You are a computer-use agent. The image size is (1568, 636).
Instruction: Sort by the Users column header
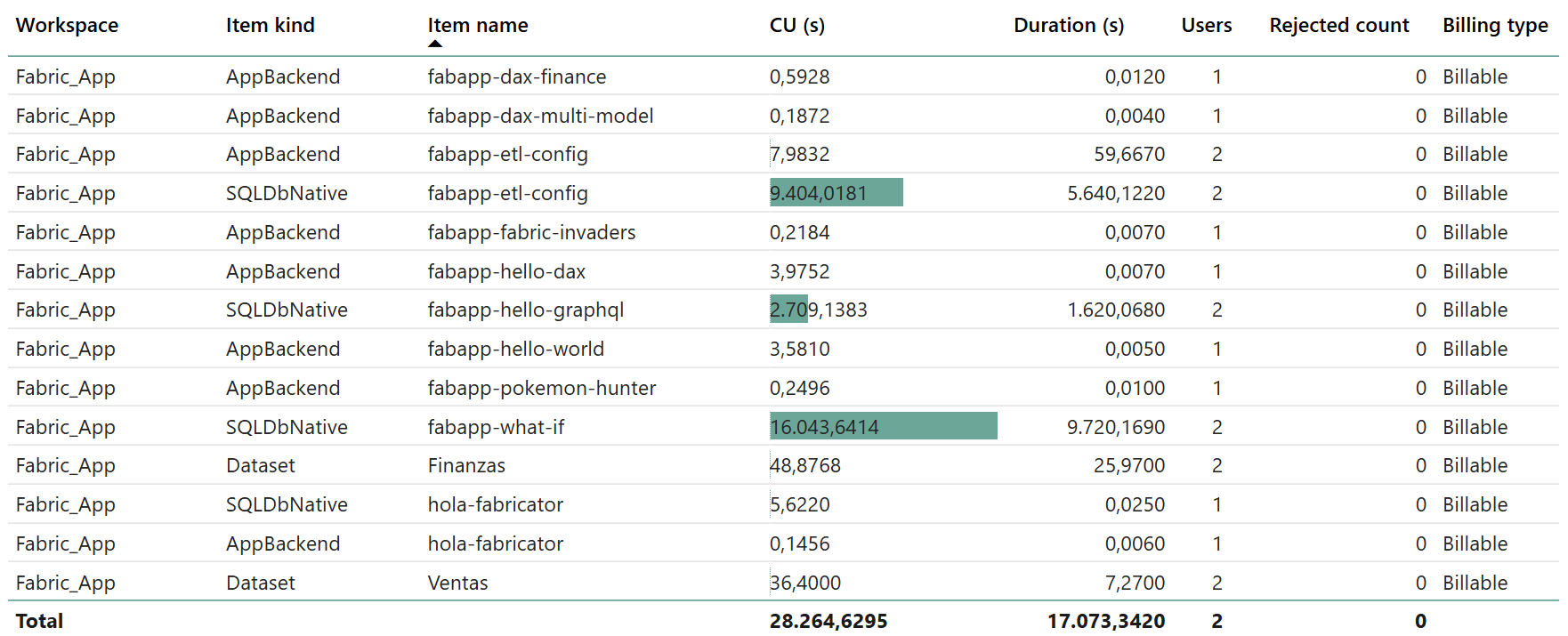(x=1207, y=25)
